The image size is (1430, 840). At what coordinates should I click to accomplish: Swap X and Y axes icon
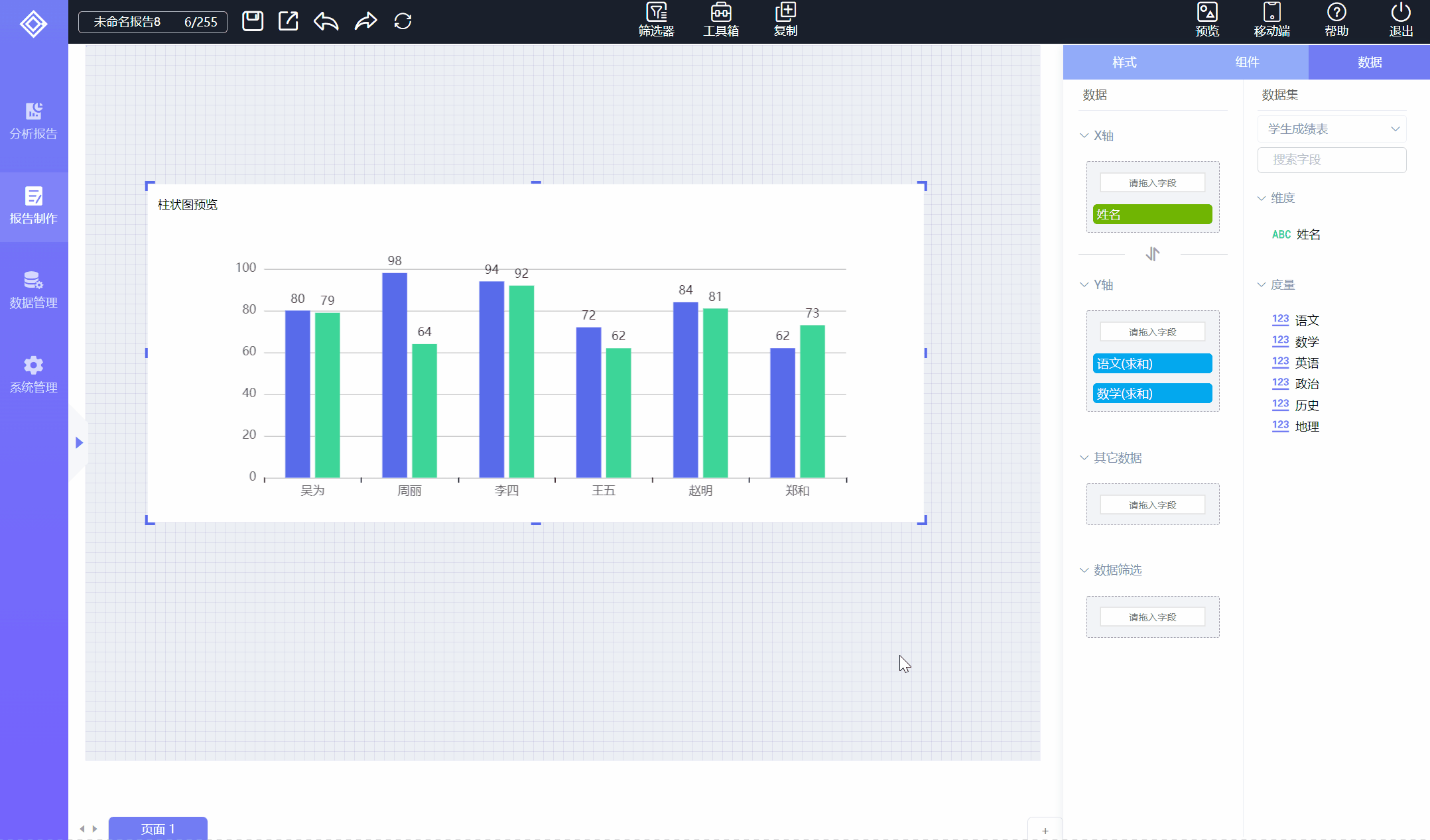[x=1153, y=254]
